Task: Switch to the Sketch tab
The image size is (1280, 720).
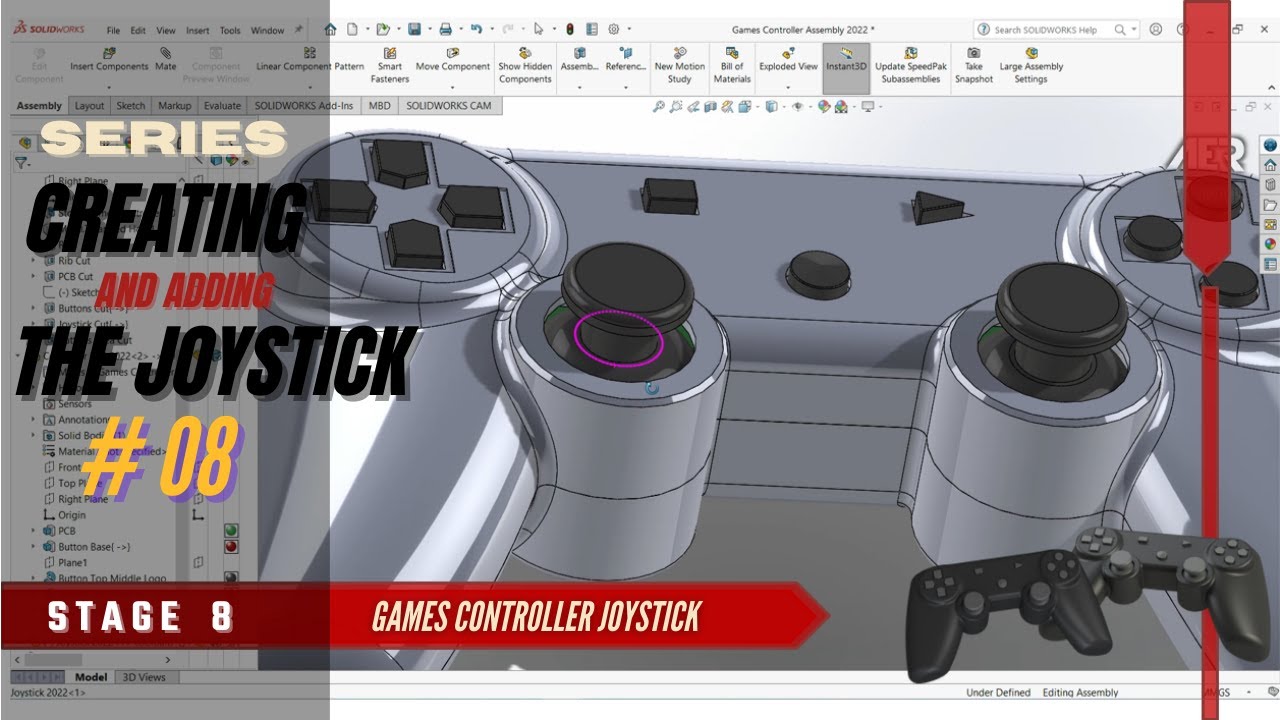Action: pos(131,106)
